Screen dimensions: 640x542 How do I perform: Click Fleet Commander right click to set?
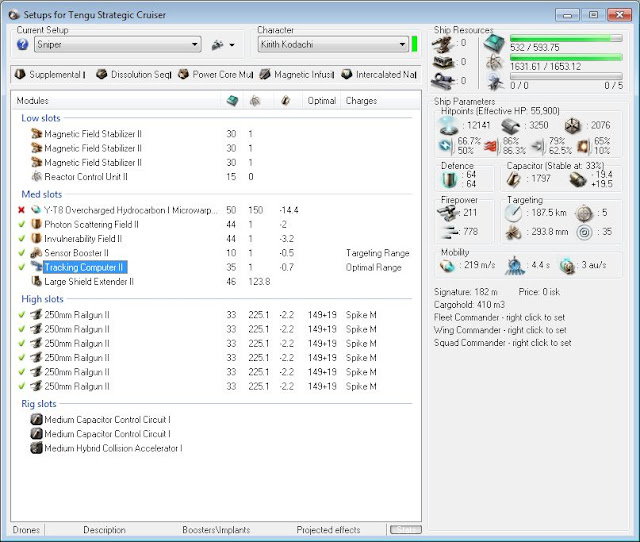coord(500,317)
